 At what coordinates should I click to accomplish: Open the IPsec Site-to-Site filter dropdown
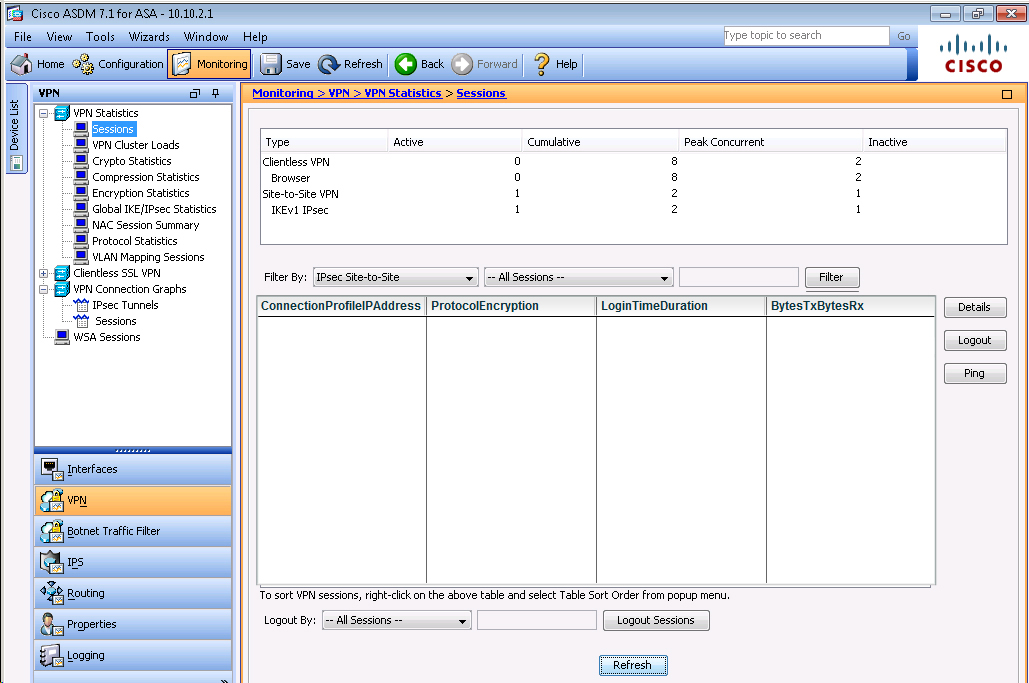click(470, 278)
